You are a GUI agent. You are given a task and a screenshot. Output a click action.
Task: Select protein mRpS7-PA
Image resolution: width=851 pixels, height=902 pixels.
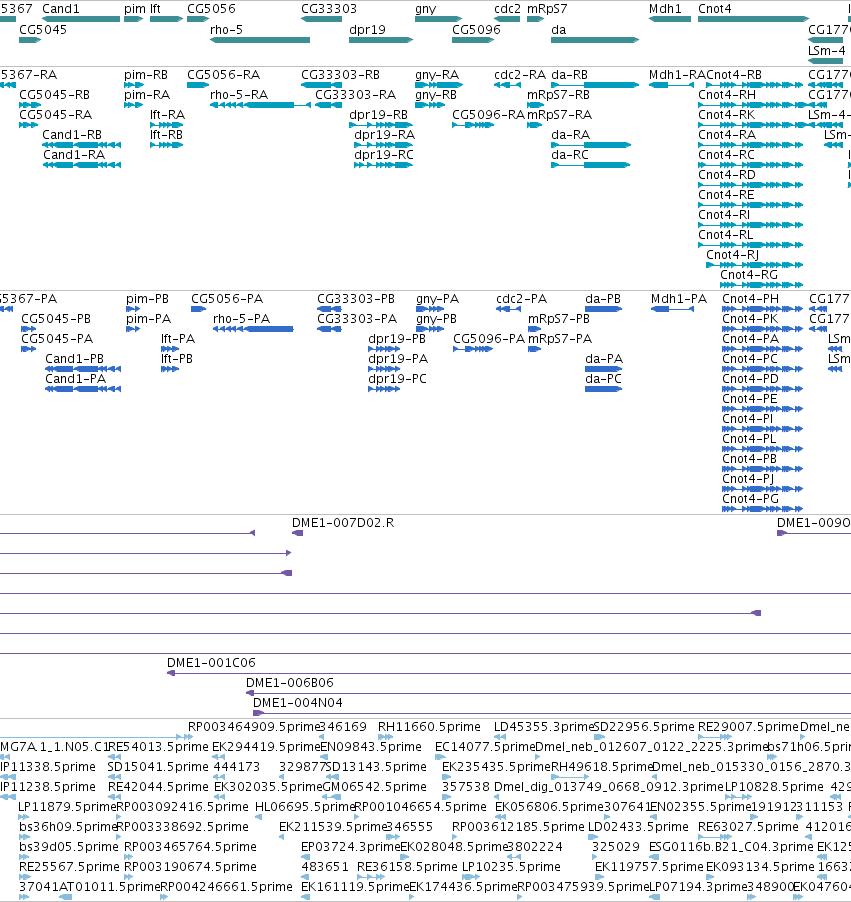tap(560, 338)
